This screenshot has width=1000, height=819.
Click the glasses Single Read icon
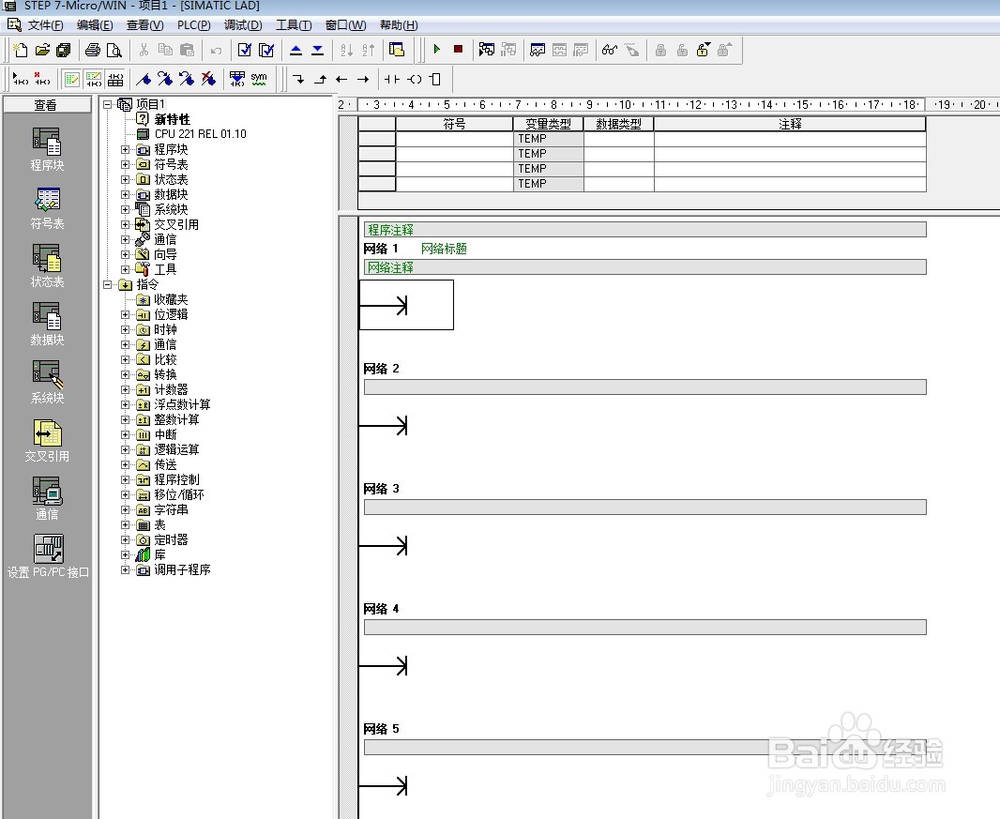tap(609, 50)
